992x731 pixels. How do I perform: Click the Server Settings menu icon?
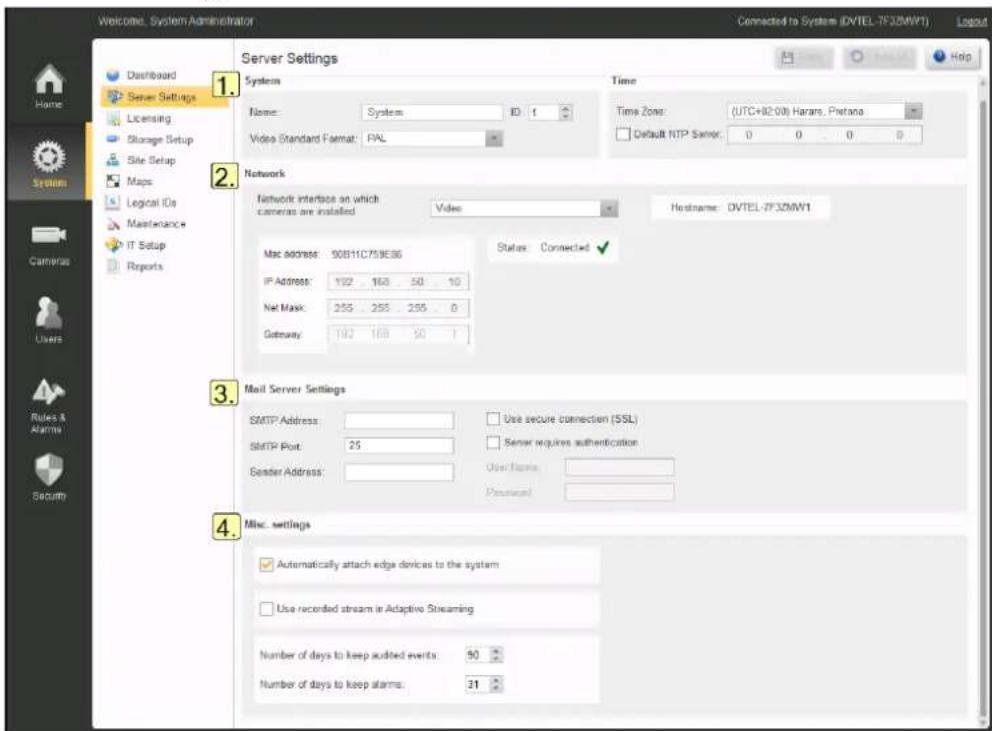[114, 97]
